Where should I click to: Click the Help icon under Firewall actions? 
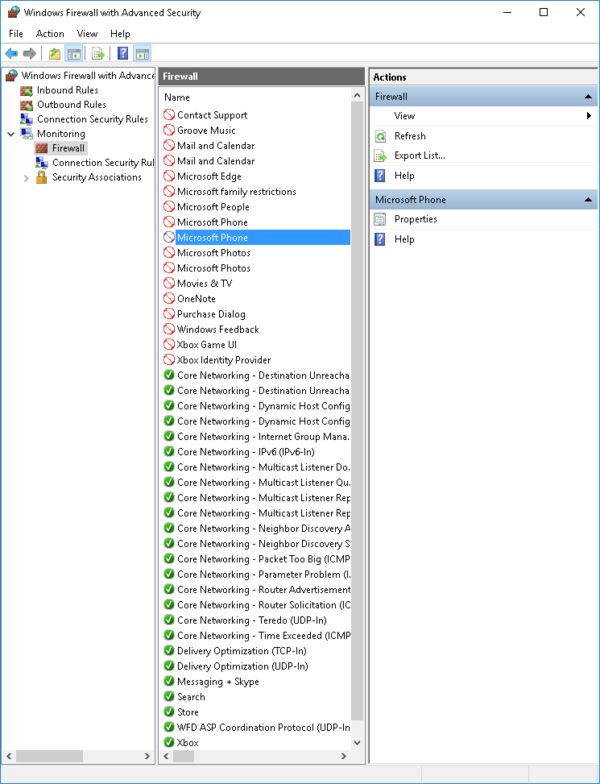380,176
